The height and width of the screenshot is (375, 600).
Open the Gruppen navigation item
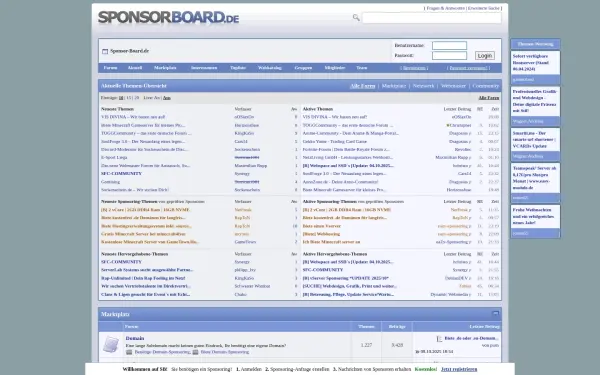point(303,68)
